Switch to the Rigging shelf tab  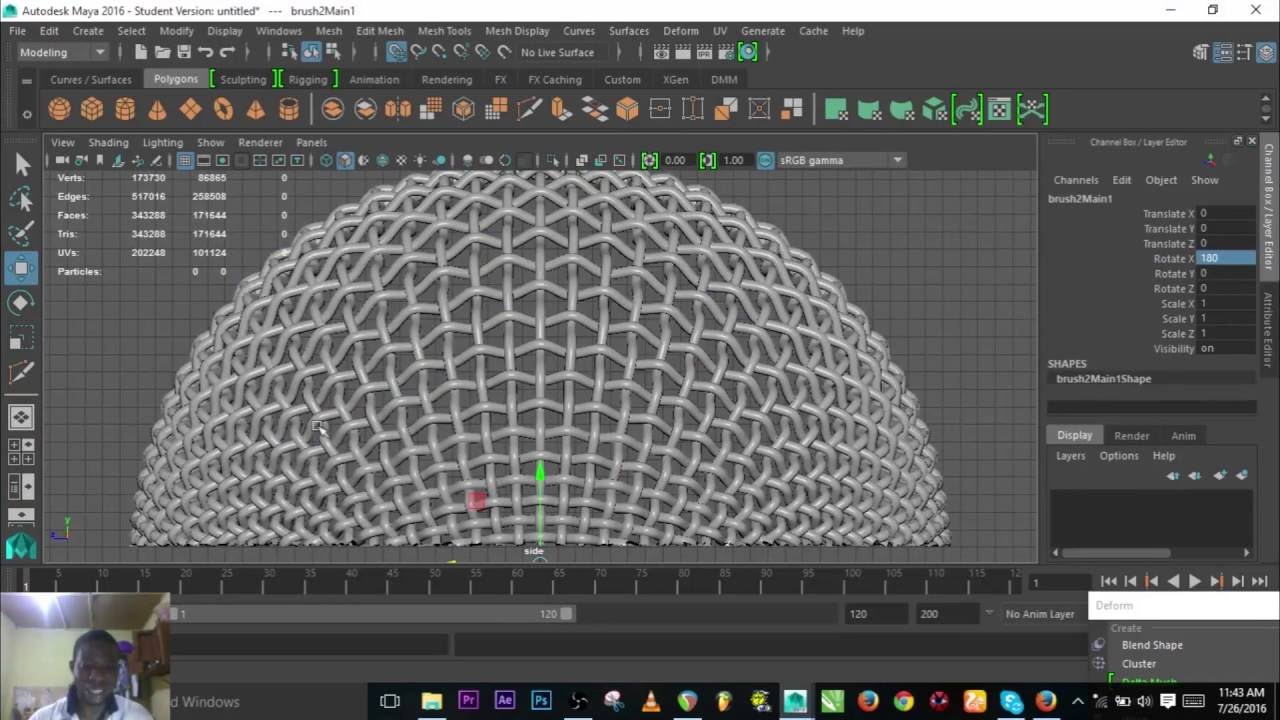click(x=307, y=79)
